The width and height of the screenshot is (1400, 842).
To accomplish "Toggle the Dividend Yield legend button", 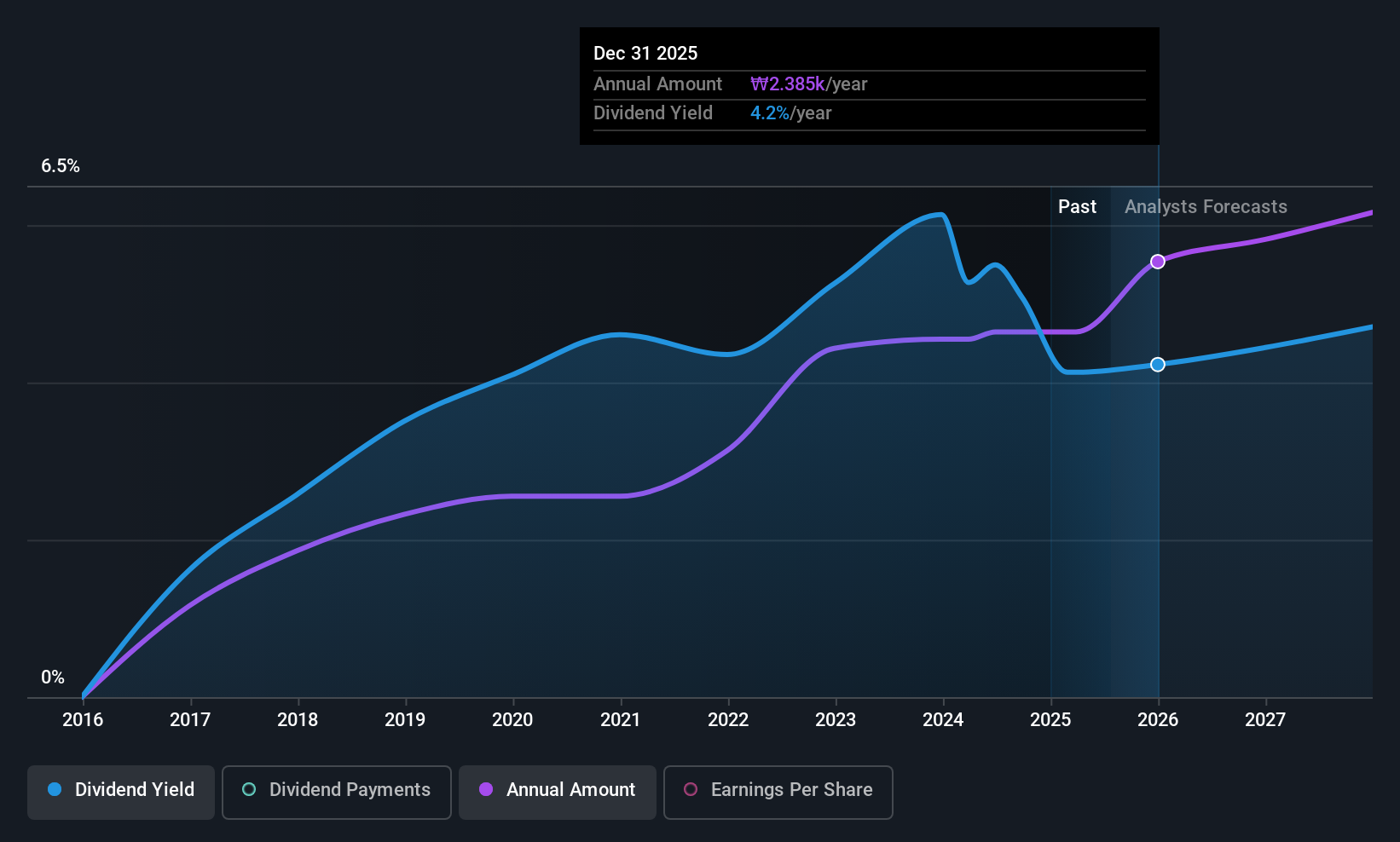I will coord(121,793).
